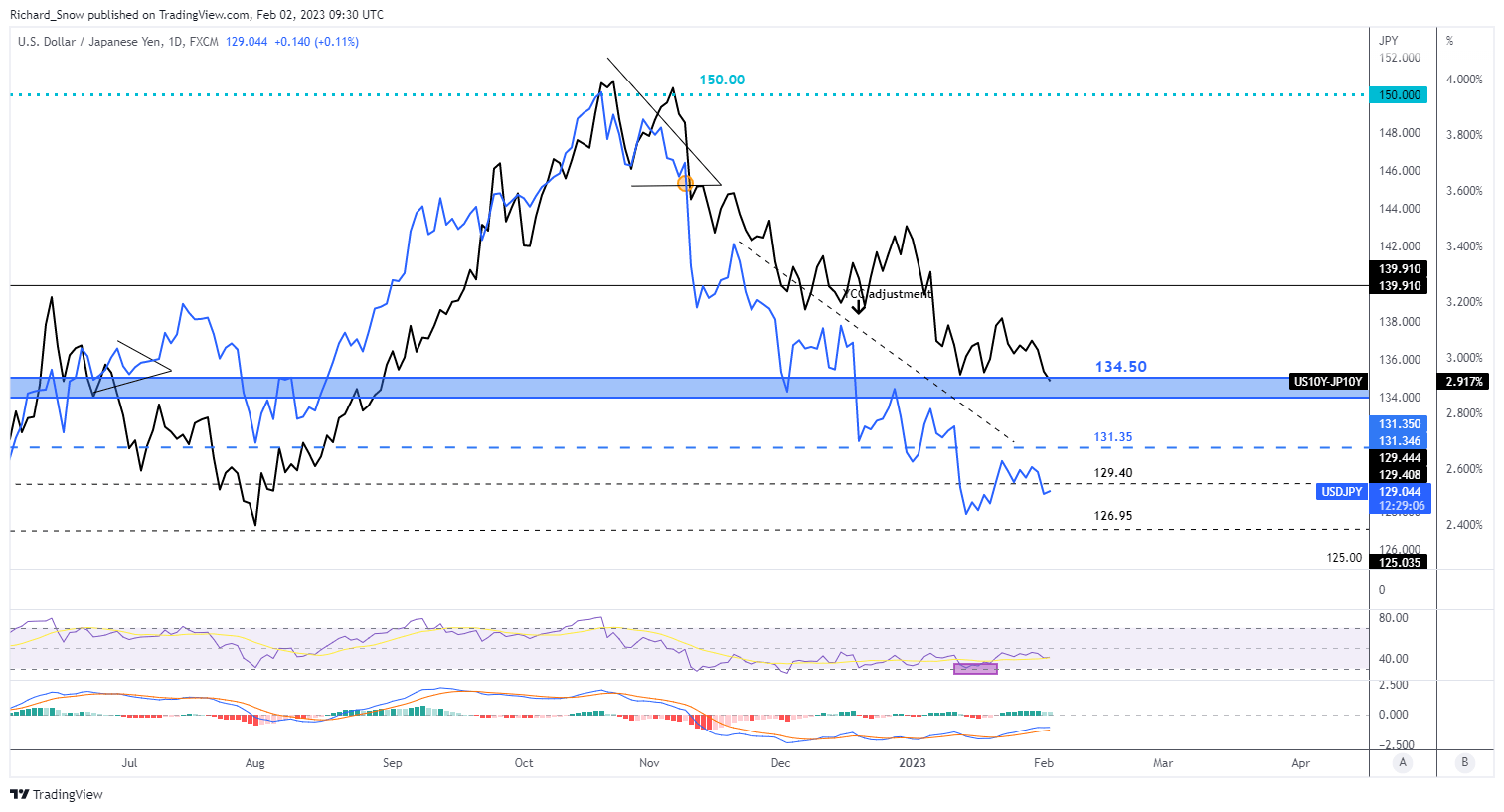Viewport: 1504px width, 812px height.
Task: Click the Apr label on the time axis
Action: (x=1300, y=763)
